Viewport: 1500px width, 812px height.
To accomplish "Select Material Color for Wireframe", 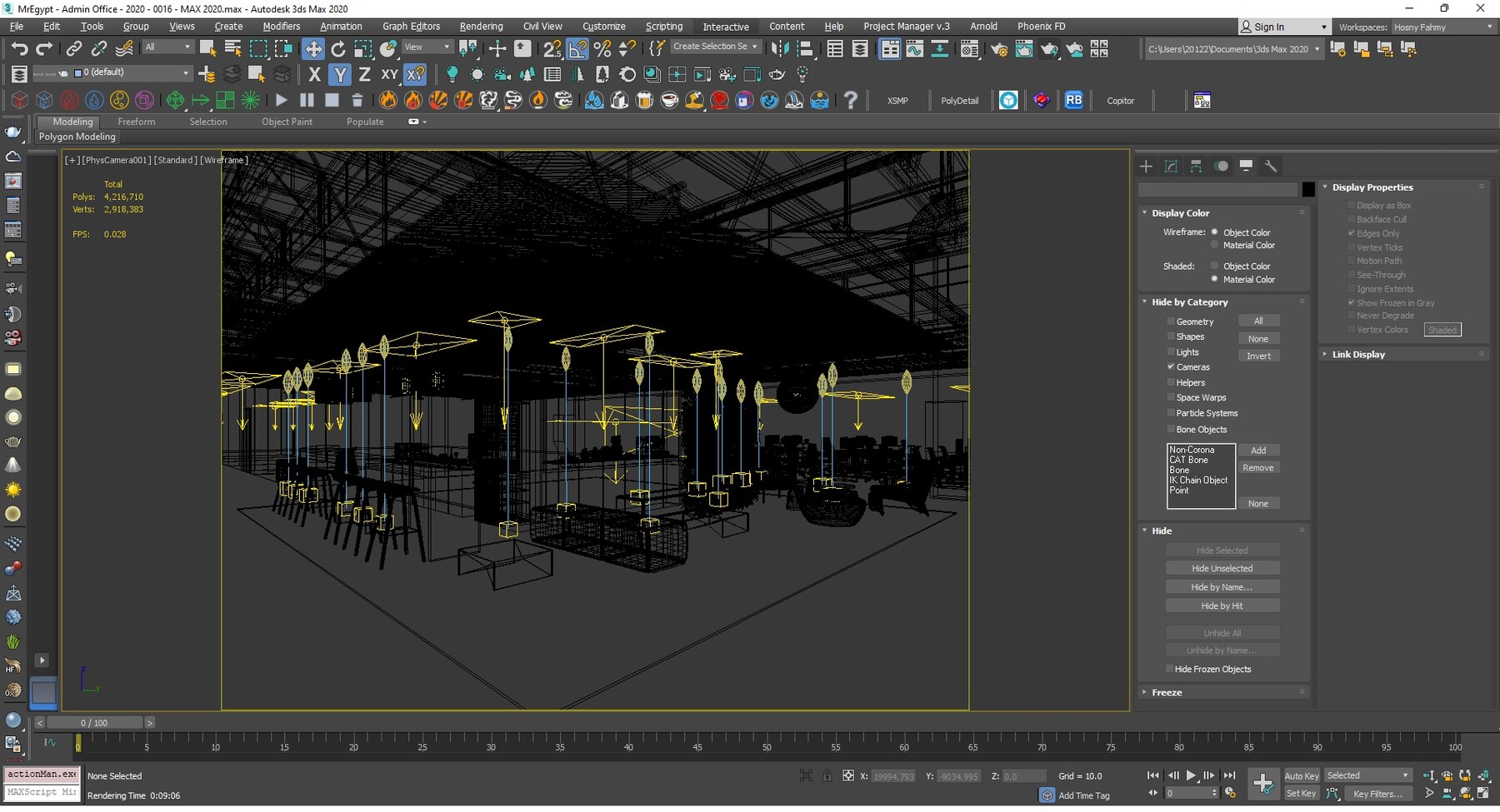I will 1215,246.
